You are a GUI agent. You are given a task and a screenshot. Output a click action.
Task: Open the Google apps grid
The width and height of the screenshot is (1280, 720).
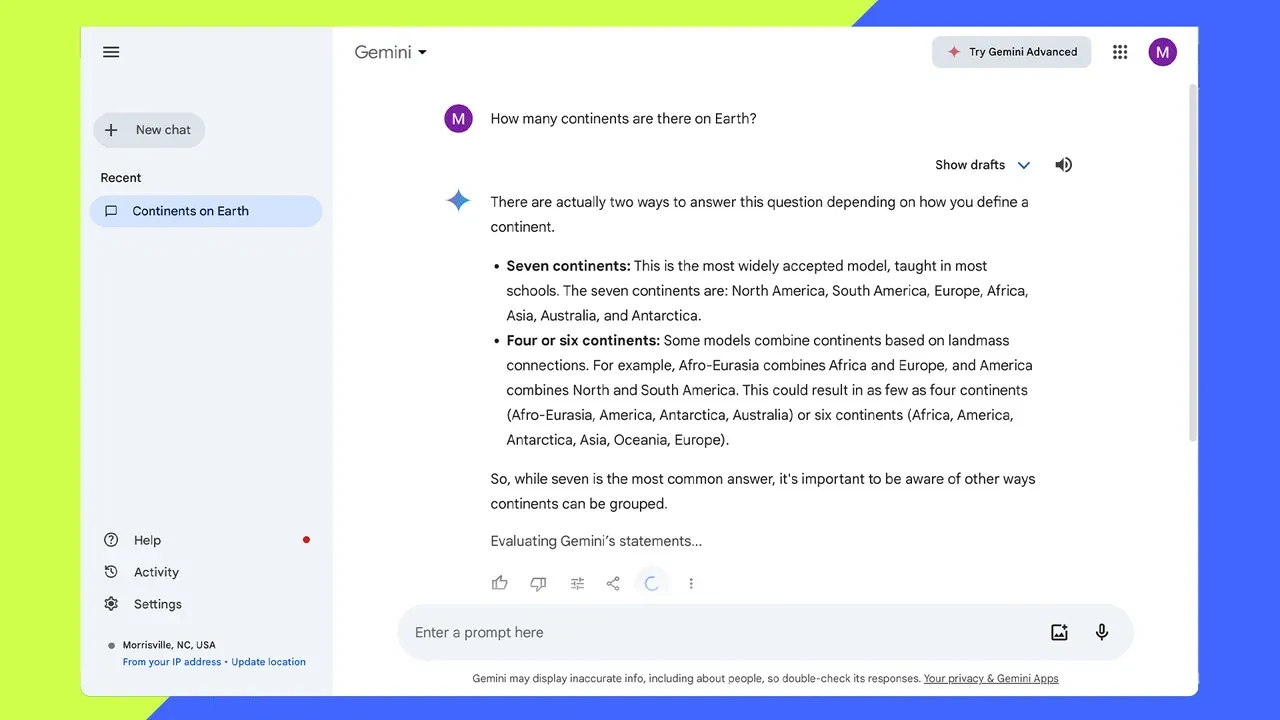[1120, 52]
